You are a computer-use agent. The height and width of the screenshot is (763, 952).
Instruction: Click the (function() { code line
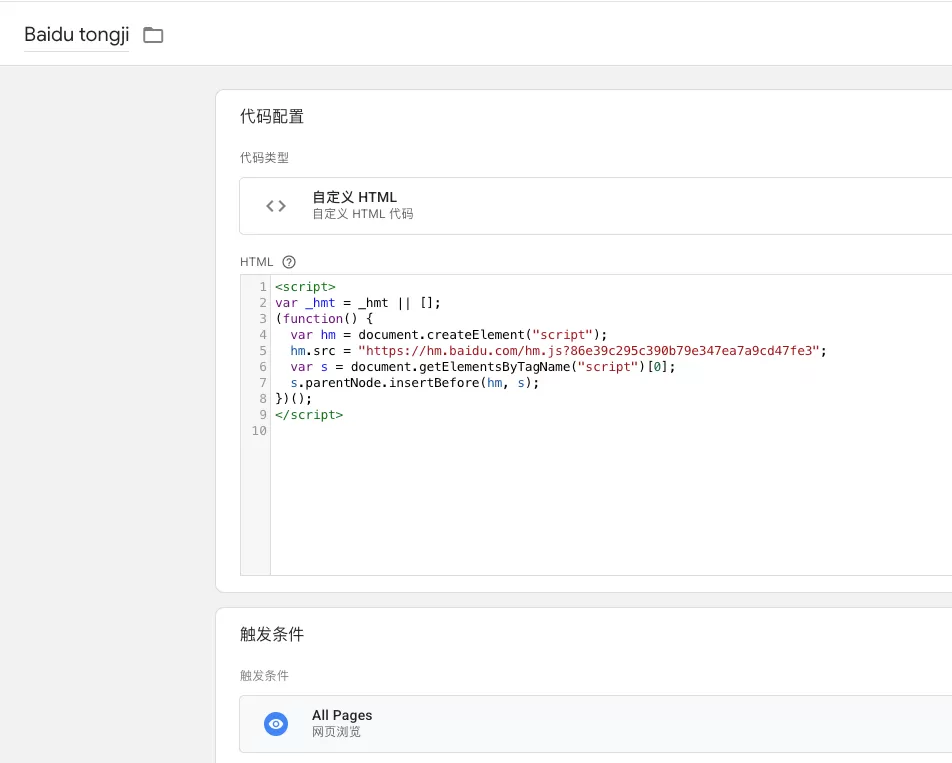(324, 319)
